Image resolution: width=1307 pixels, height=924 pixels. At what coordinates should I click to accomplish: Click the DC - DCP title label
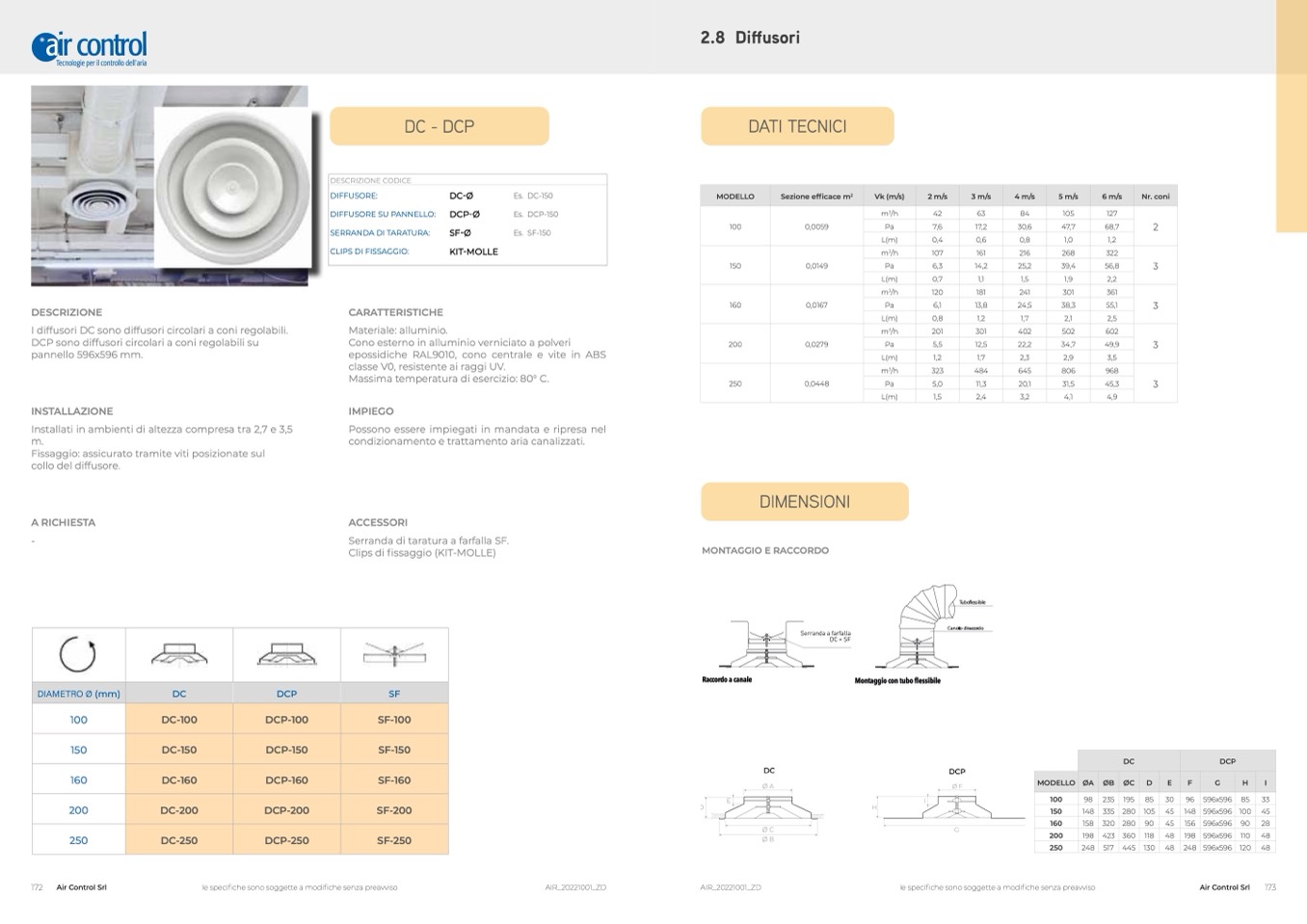439,126
